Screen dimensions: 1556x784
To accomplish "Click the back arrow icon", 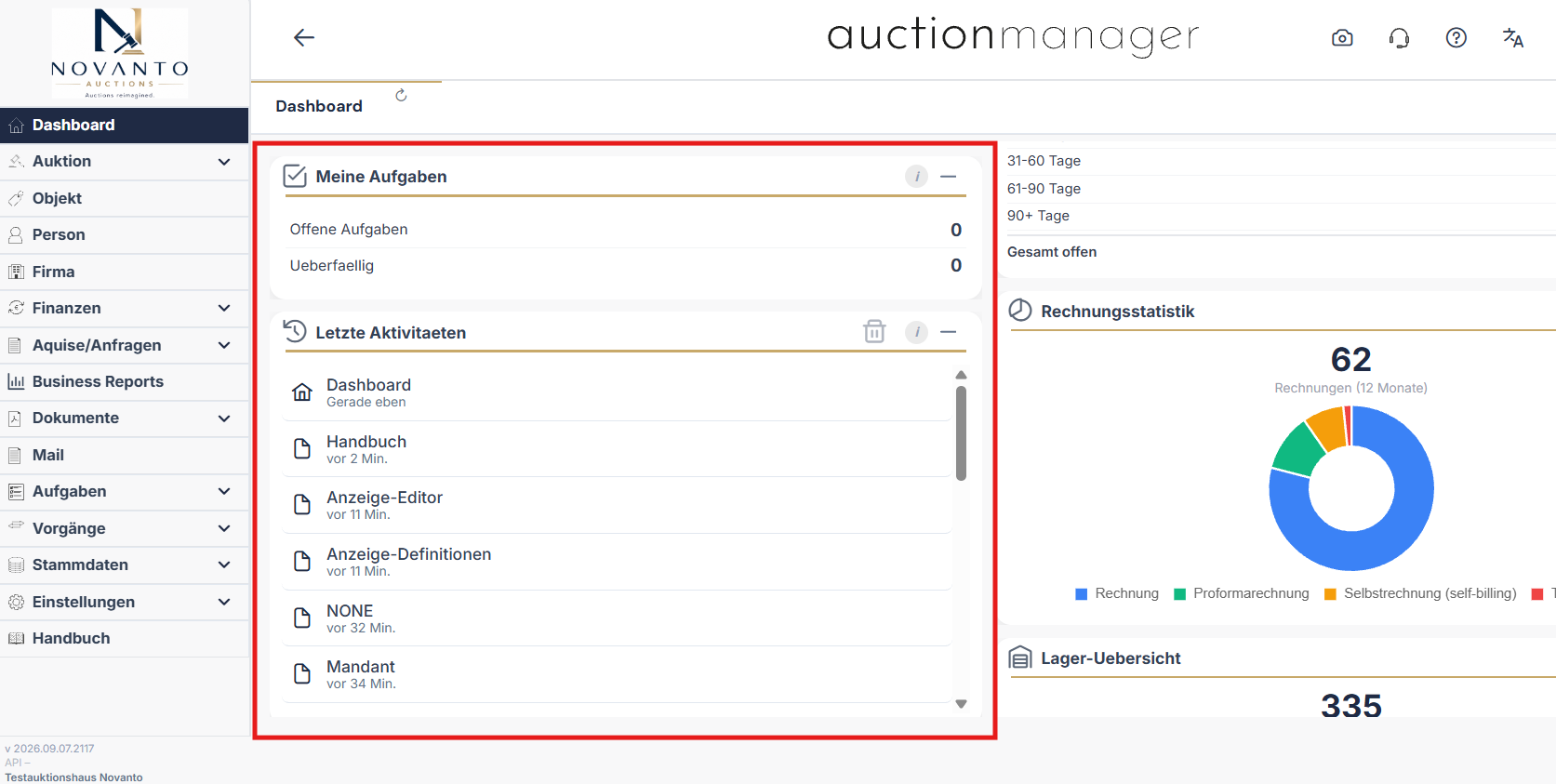I will pos(304,37).
